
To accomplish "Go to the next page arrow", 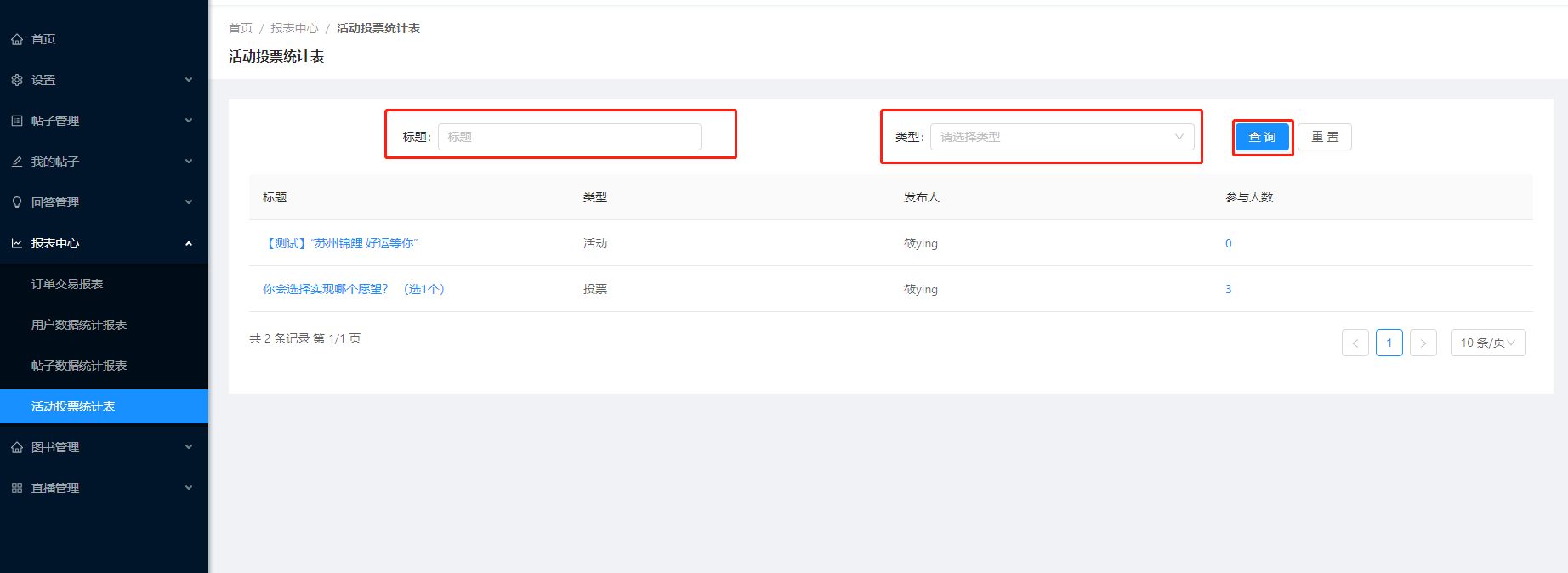I will point(1423,343).
